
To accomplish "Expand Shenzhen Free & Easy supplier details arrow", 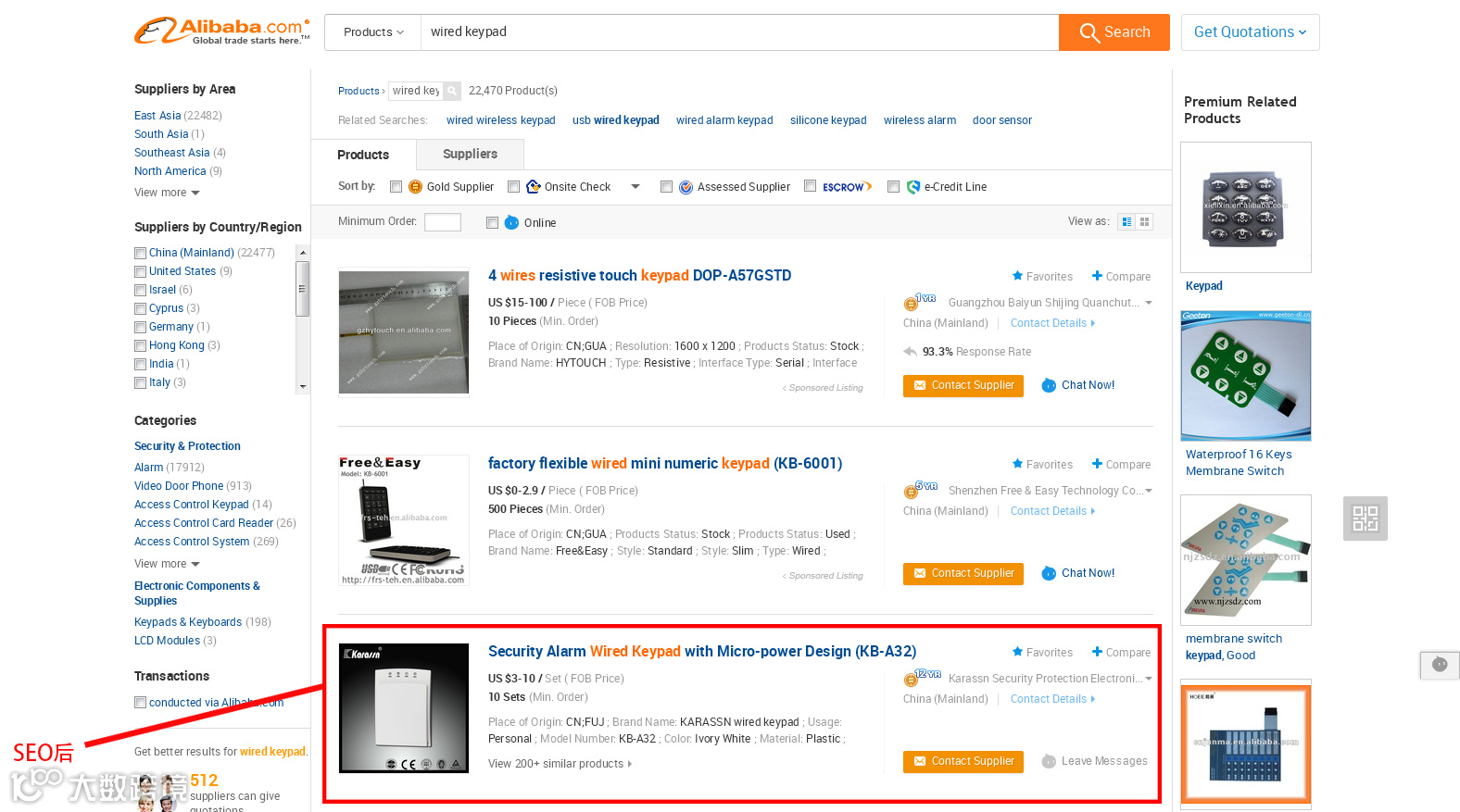I will click(1149, 491).
